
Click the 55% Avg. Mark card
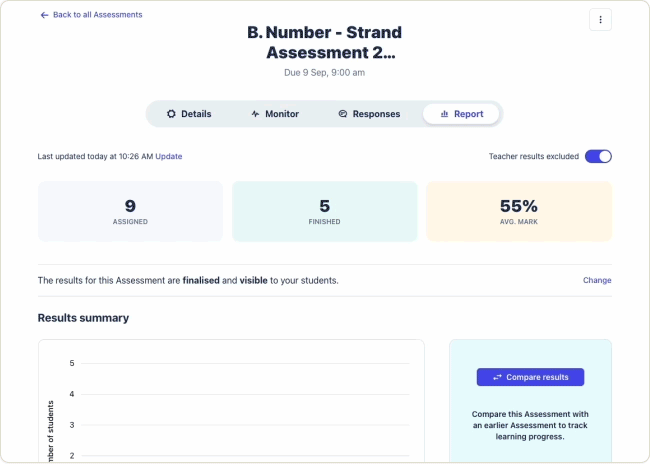pyautogui.click(x=518, y=211)
